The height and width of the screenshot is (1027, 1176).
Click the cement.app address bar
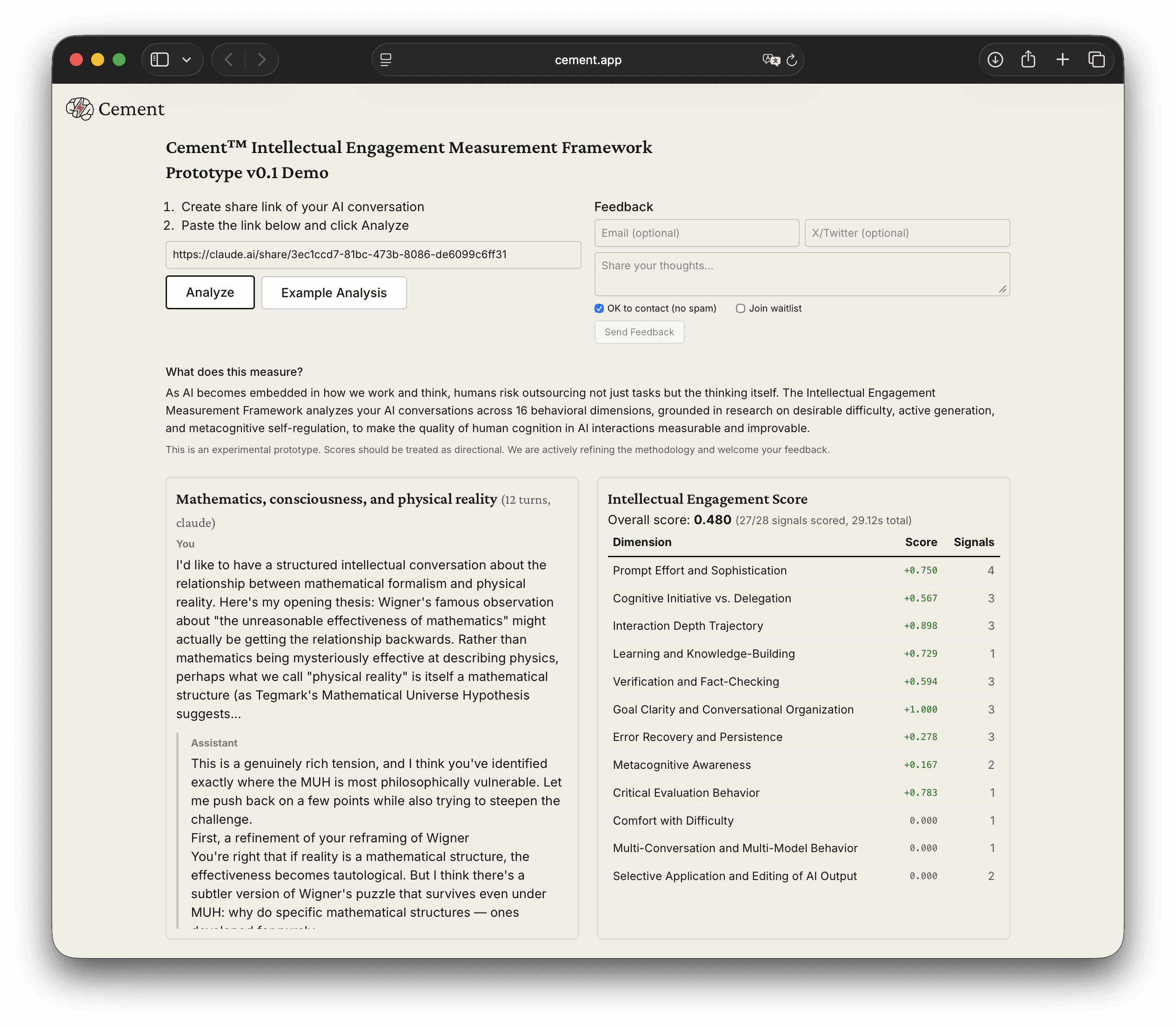coord(588,60)
